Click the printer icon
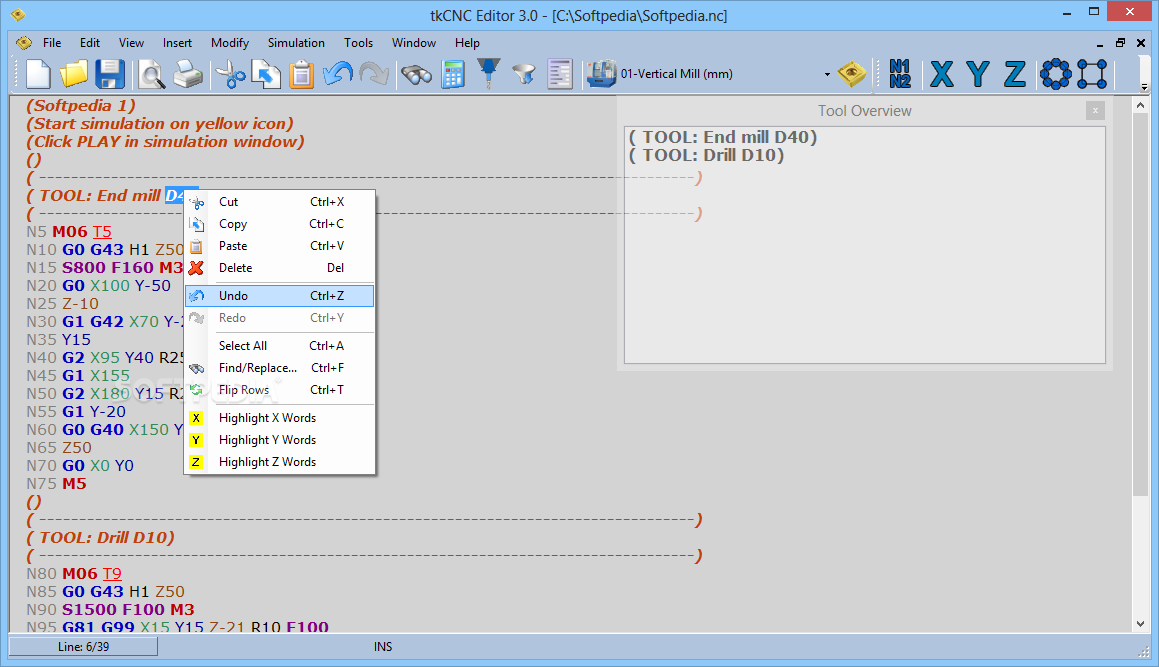The width and height of the screenshot is (1159, 667). tap(188, 74)
